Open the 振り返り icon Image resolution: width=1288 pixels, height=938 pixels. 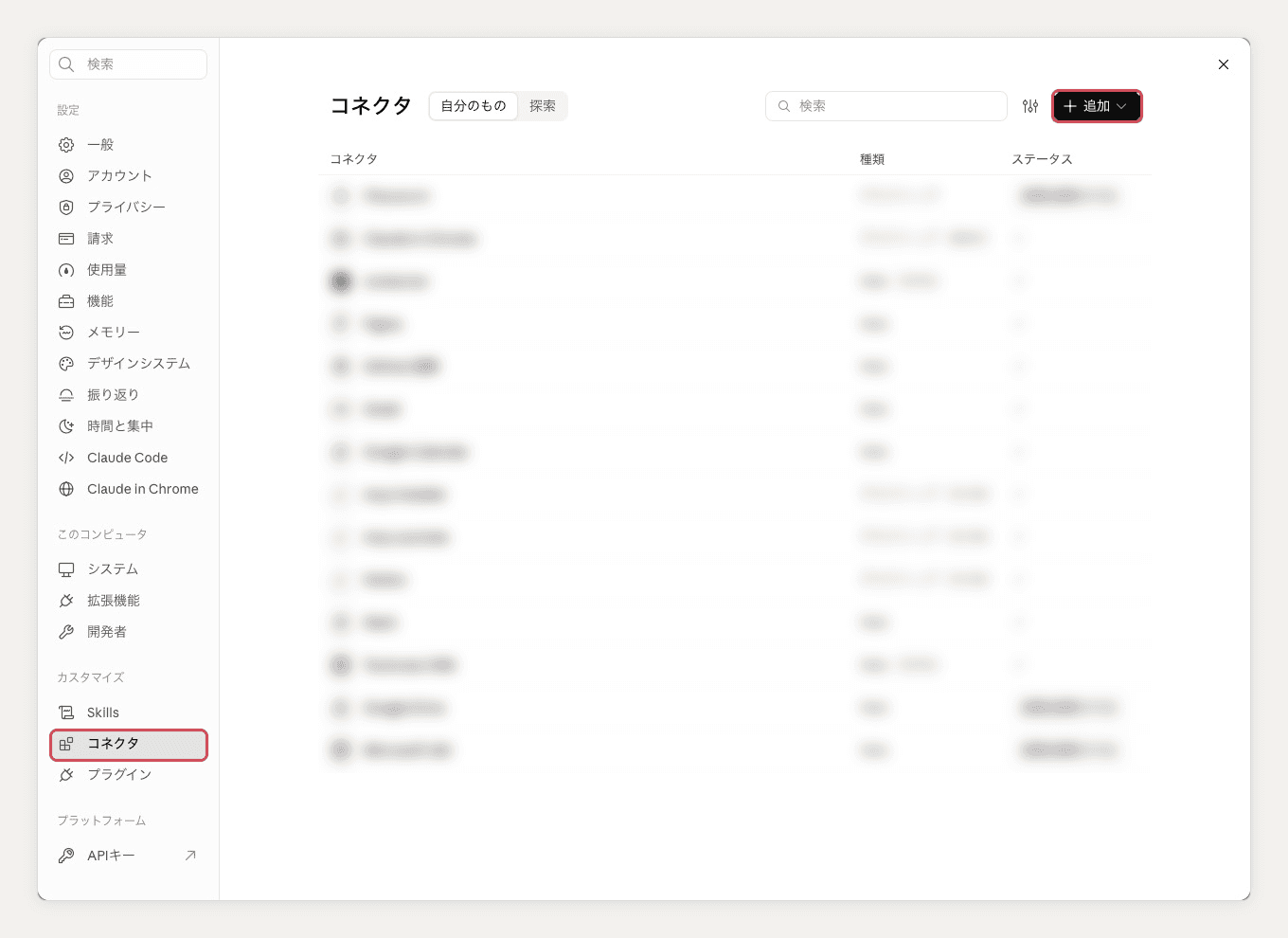click(x=66, y=395)
